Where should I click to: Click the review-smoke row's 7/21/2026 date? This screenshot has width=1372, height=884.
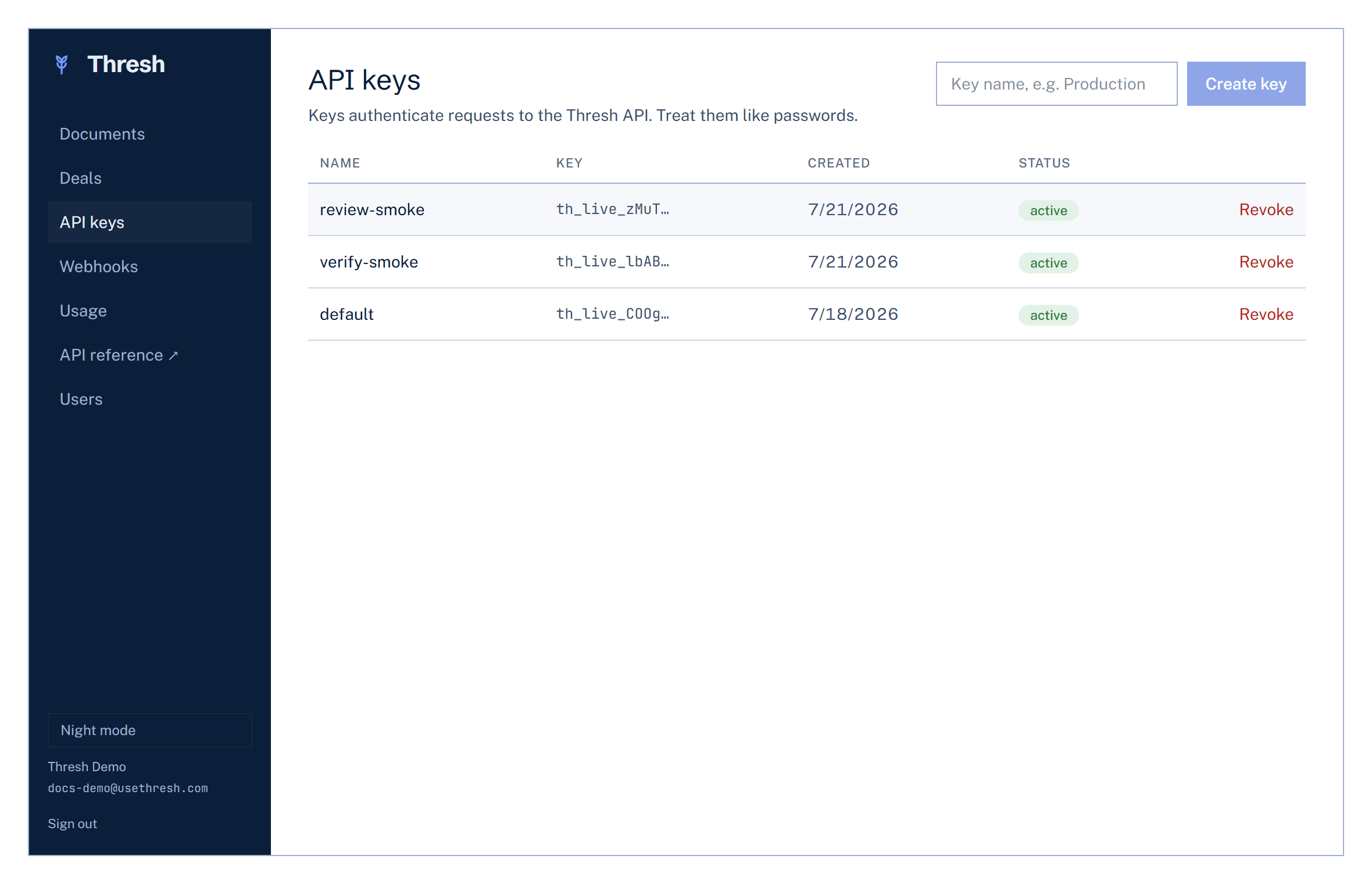[853, 209]
